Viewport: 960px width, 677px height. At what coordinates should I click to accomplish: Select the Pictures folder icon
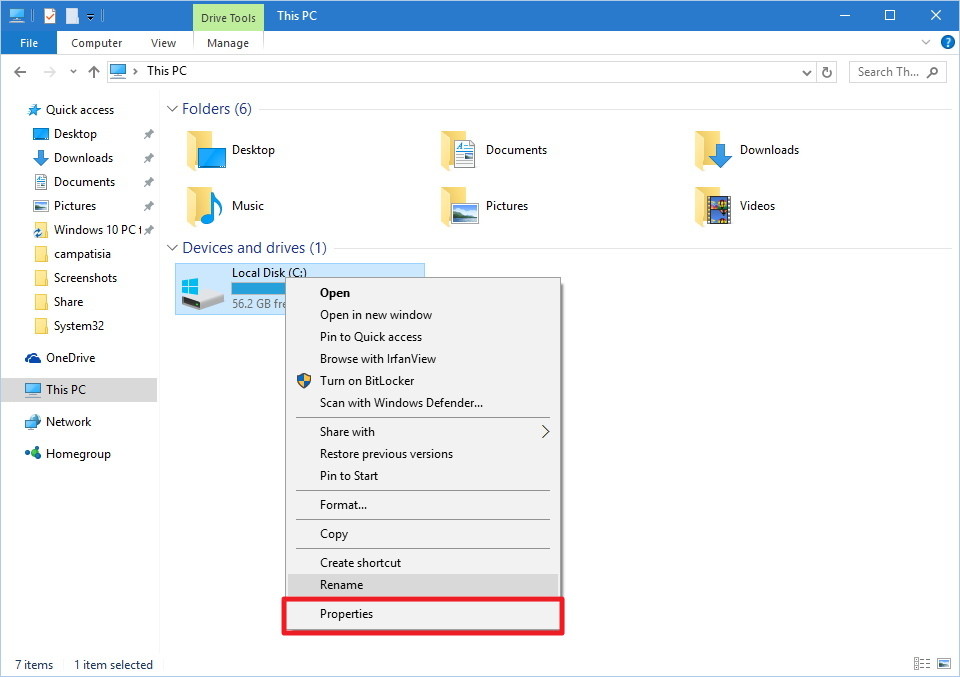click(460, 206)
